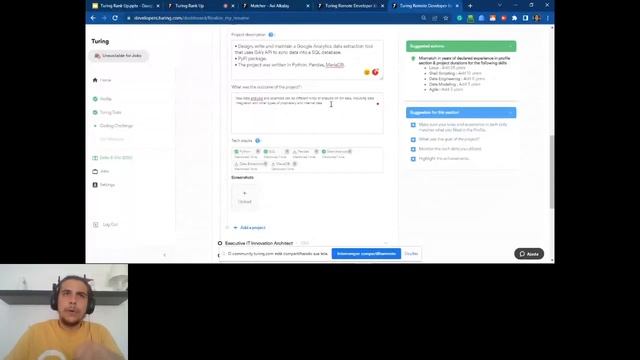Open Jobs in the sidebar
Image resolution: width=640 pixels, height=360 pixels.
coord(101,171)
